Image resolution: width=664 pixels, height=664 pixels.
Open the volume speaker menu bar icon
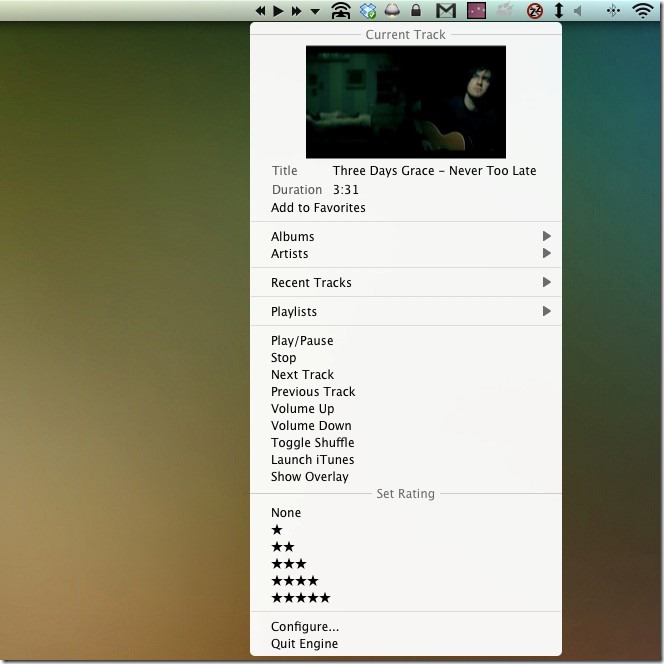[x=578, y=11]
